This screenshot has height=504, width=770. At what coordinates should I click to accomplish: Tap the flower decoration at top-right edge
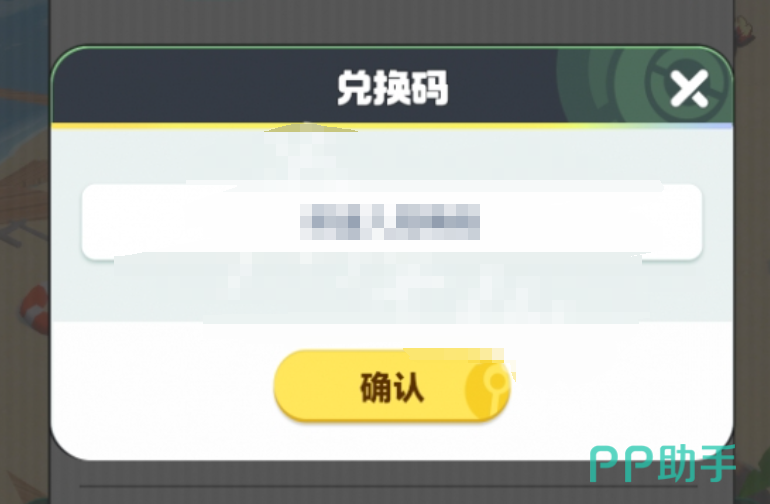(745, 28)
